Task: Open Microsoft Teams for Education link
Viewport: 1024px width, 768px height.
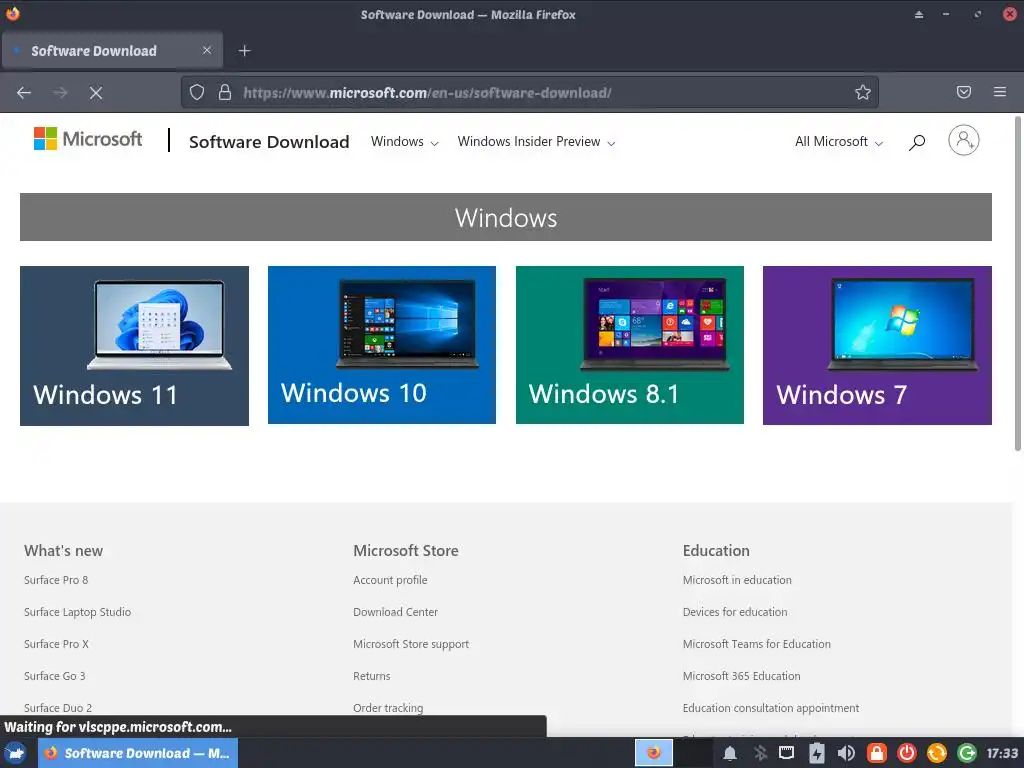Action: point(757,644)
